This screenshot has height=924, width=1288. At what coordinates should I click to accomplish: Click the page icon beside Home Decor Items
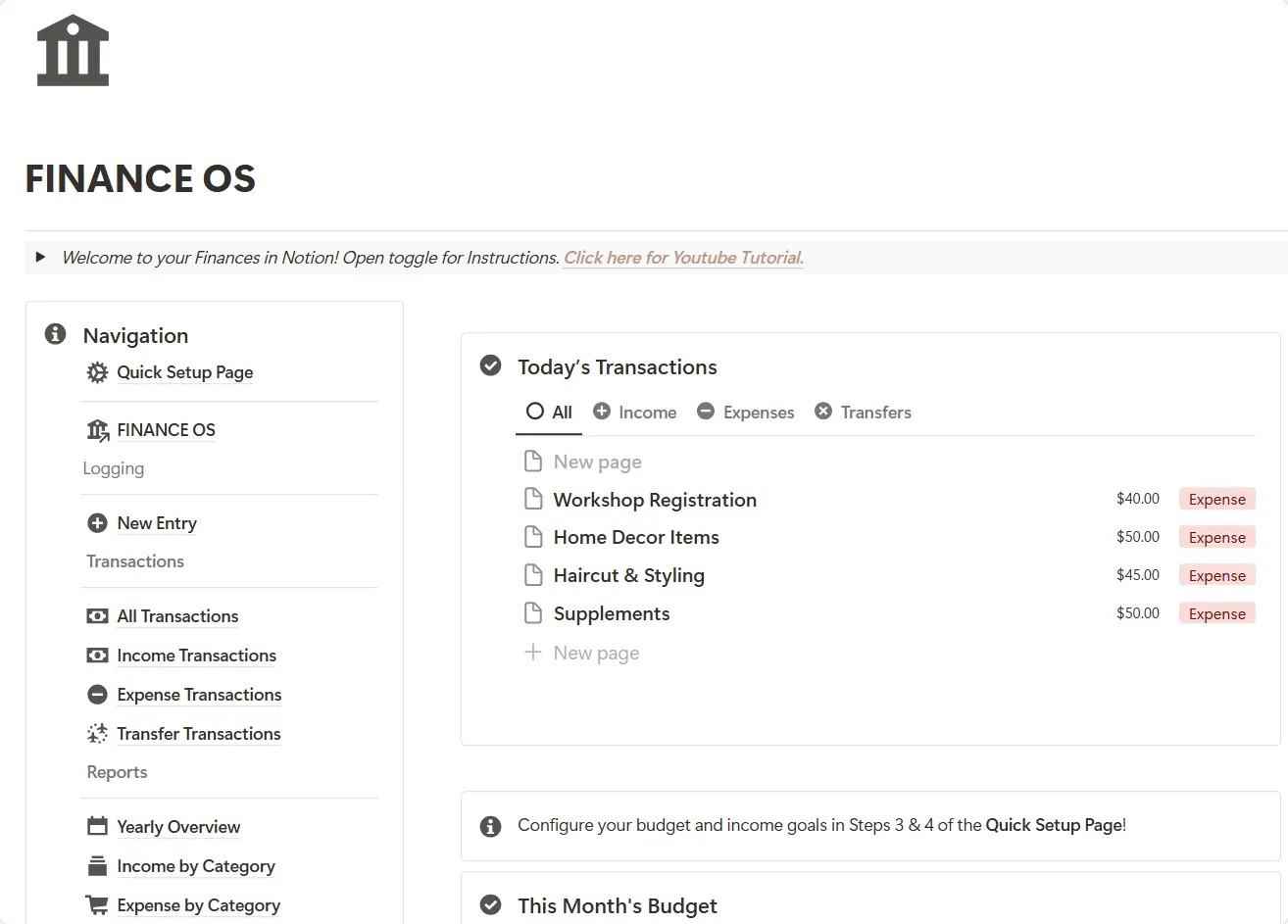click(x=533, y=537)
